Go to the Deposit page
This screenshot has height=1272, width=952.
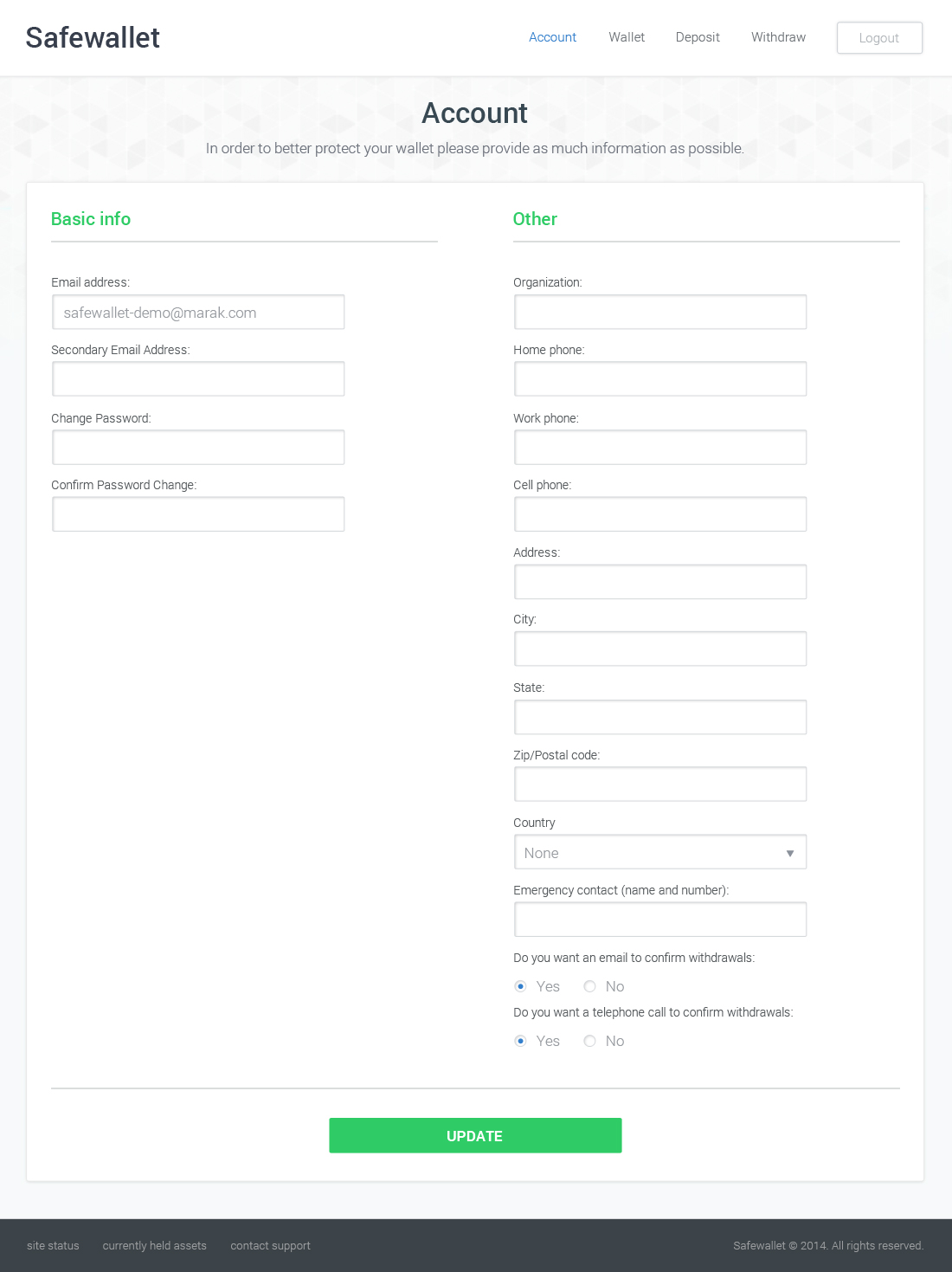click(x=698, y=37)
